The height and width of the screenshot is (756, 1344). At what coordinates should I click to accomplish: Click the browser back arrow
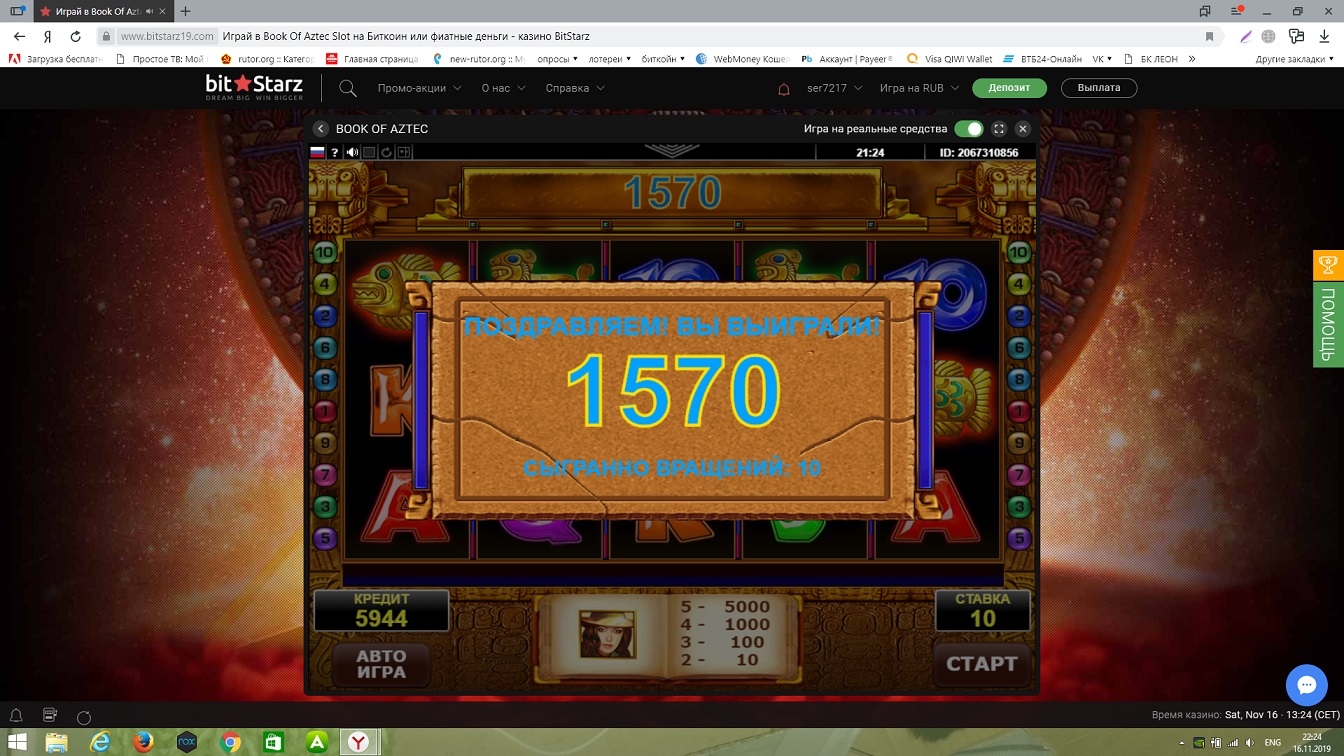(x=19, y=36)
